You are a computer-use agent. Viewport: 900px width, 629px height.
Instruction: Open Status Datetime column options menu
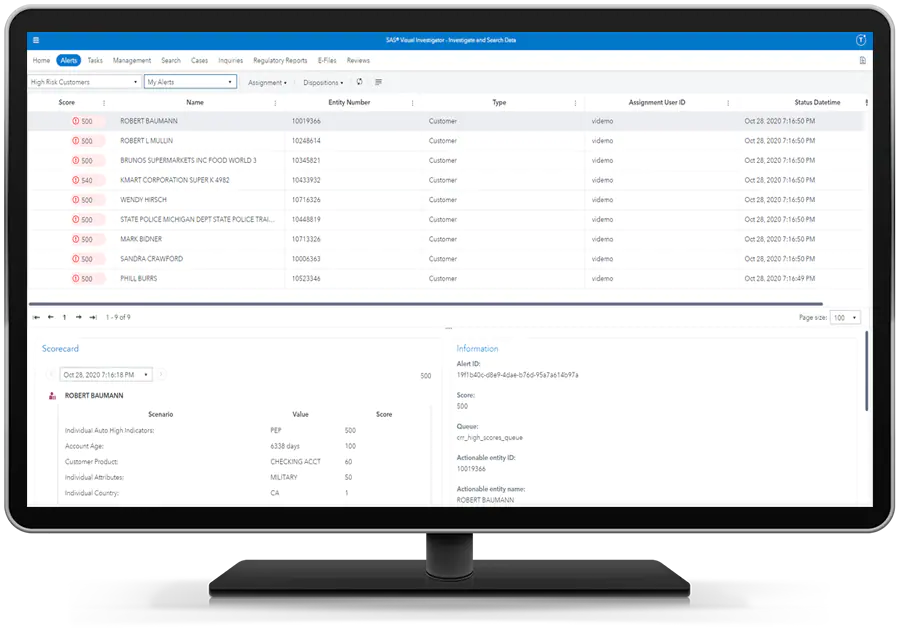pos(866,103)
